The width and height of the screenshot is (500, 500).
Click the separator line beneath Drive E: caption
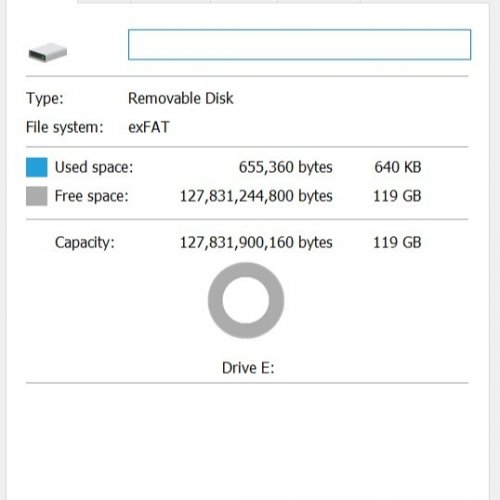[x=247, y=383]
